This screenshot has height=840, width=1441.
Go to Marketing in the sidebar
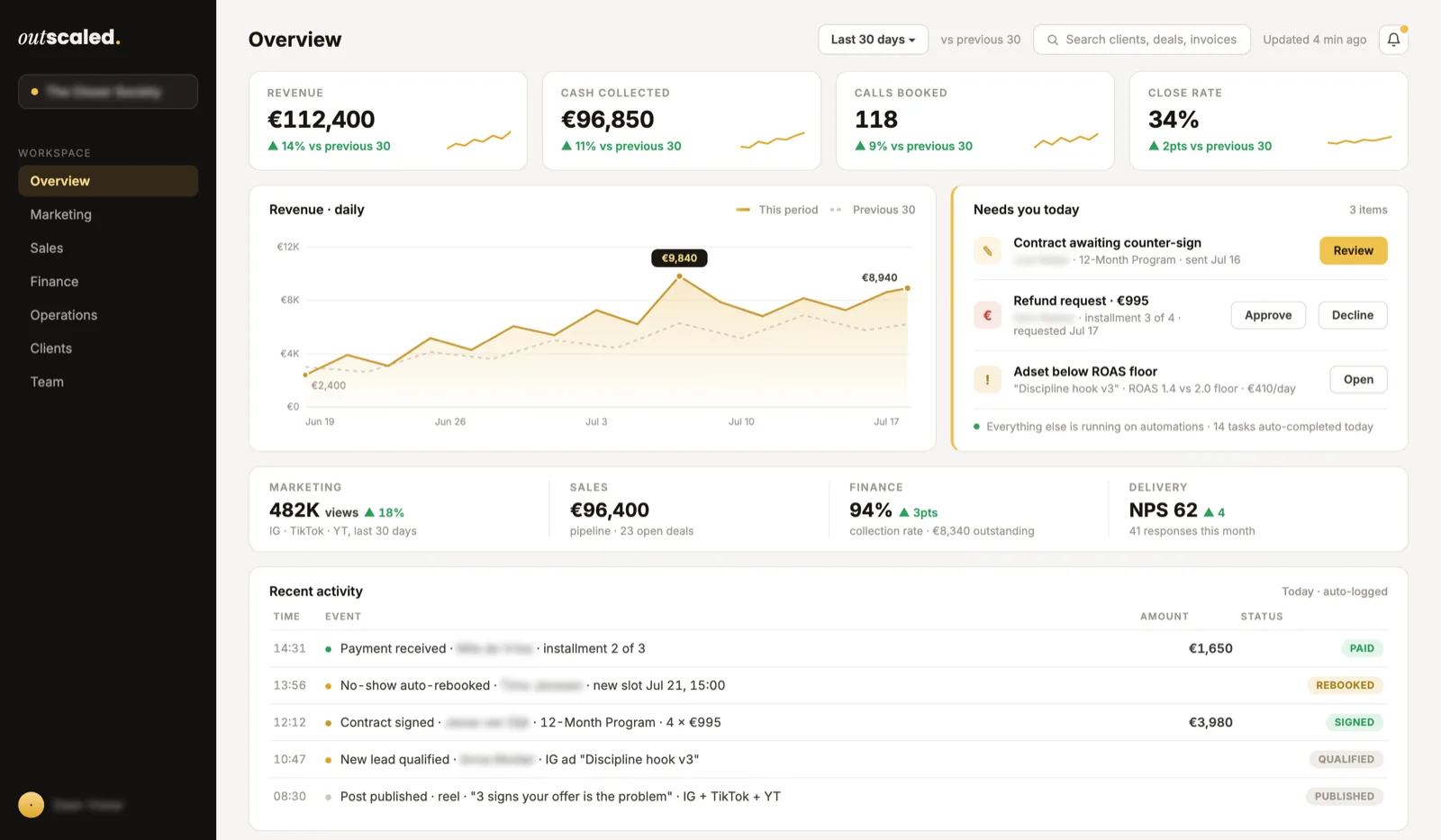point(108,214)
